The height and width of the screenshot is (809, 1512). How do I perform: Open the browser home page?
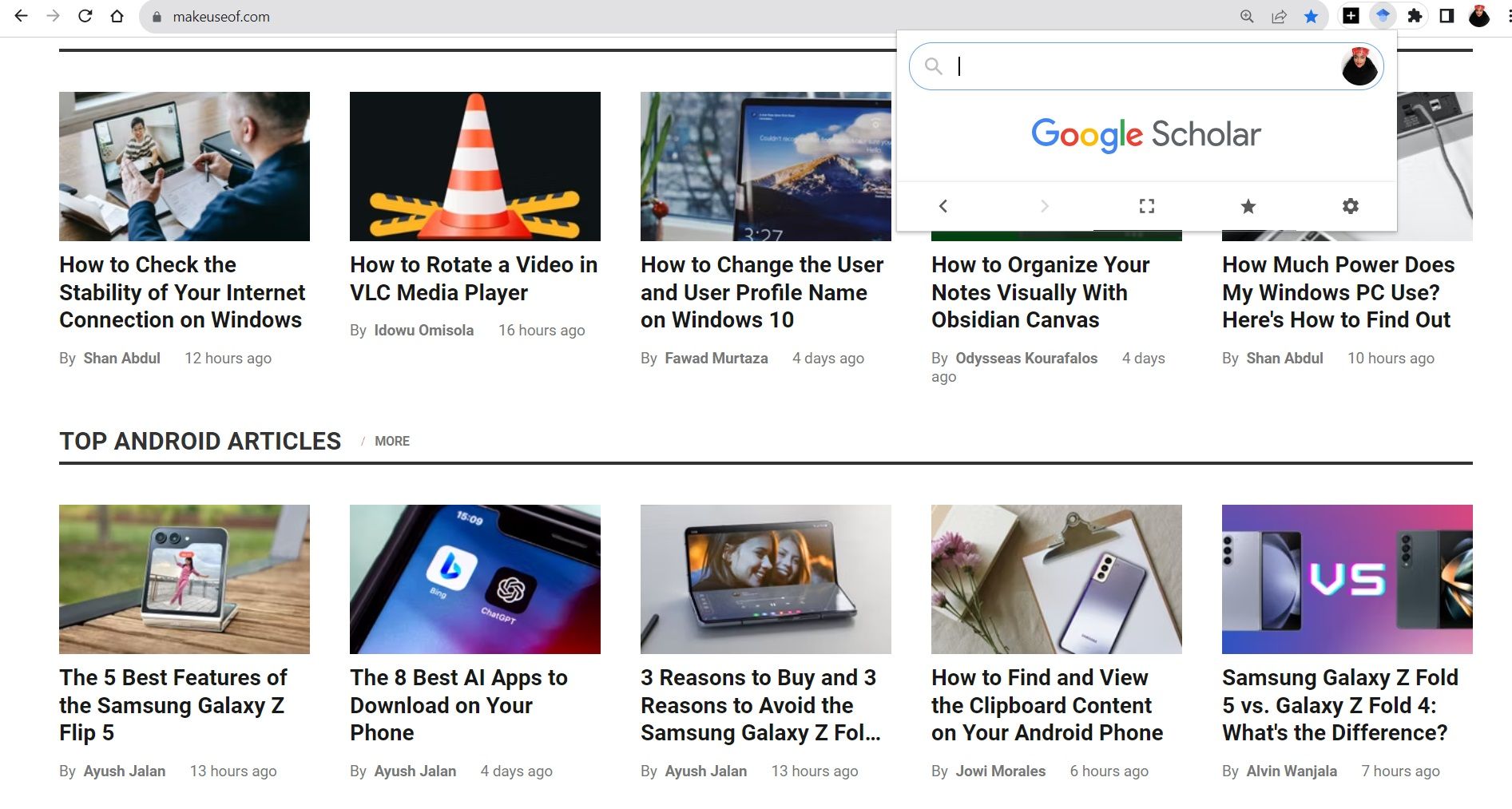(117, 16)
